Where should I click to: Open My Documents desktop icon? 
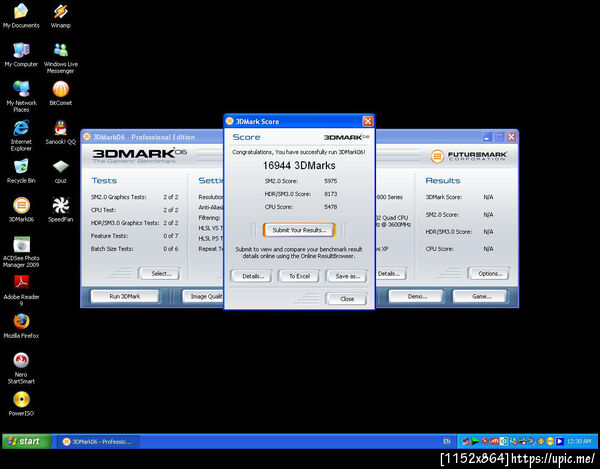pos(21,16)
